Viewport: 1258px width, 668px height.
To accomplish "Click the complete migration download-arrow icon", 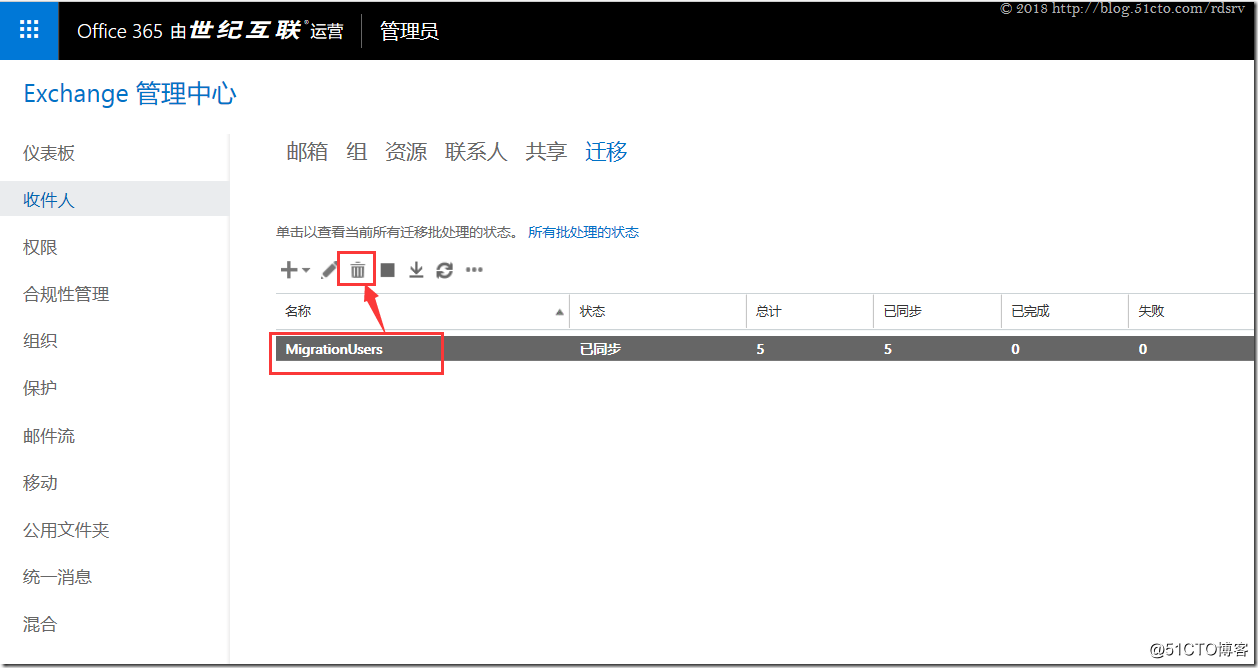I will click(x=416, y=270).
